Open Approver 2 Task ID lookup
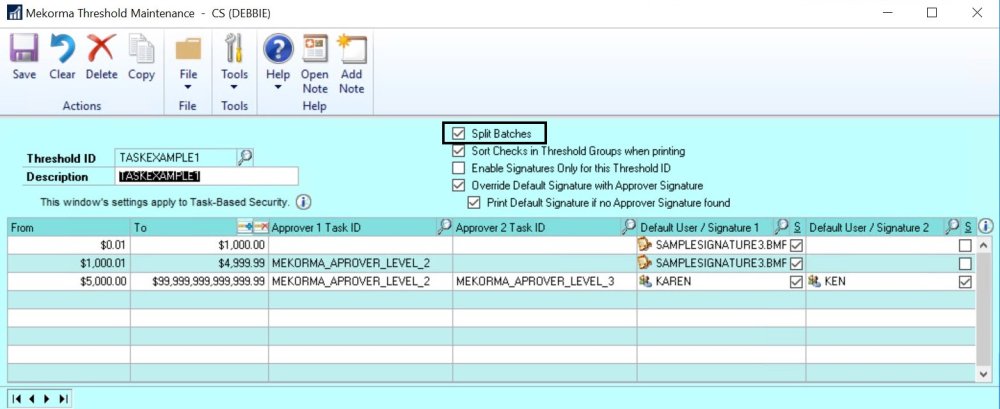Screen dimensions: 1000x409 pos(629,227)
